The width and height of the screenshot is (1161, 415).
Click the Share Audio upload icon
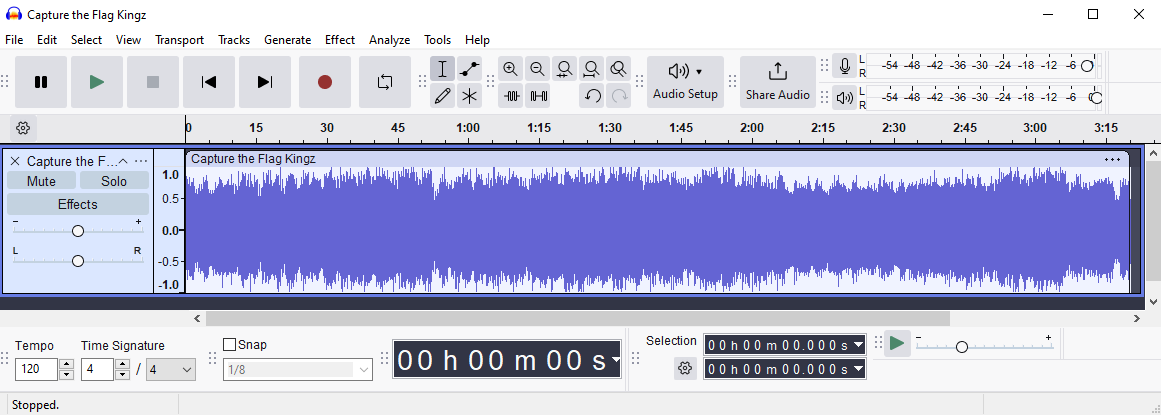pyautogui.click(x=777, y=72)
